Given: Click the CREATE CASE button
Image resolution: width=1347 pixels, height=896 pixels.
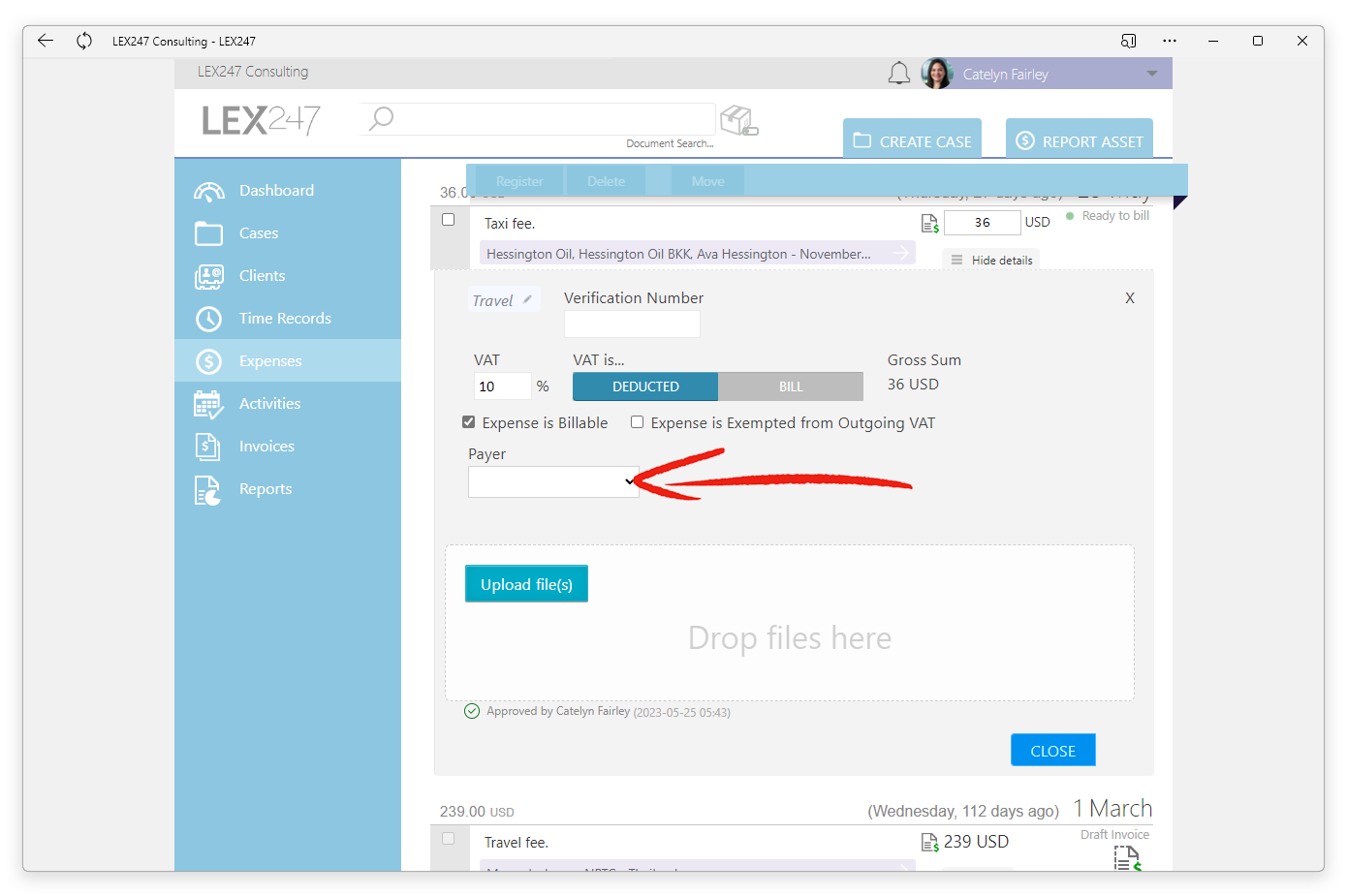Looking at the screenshot, I should (x=912, y=139).
